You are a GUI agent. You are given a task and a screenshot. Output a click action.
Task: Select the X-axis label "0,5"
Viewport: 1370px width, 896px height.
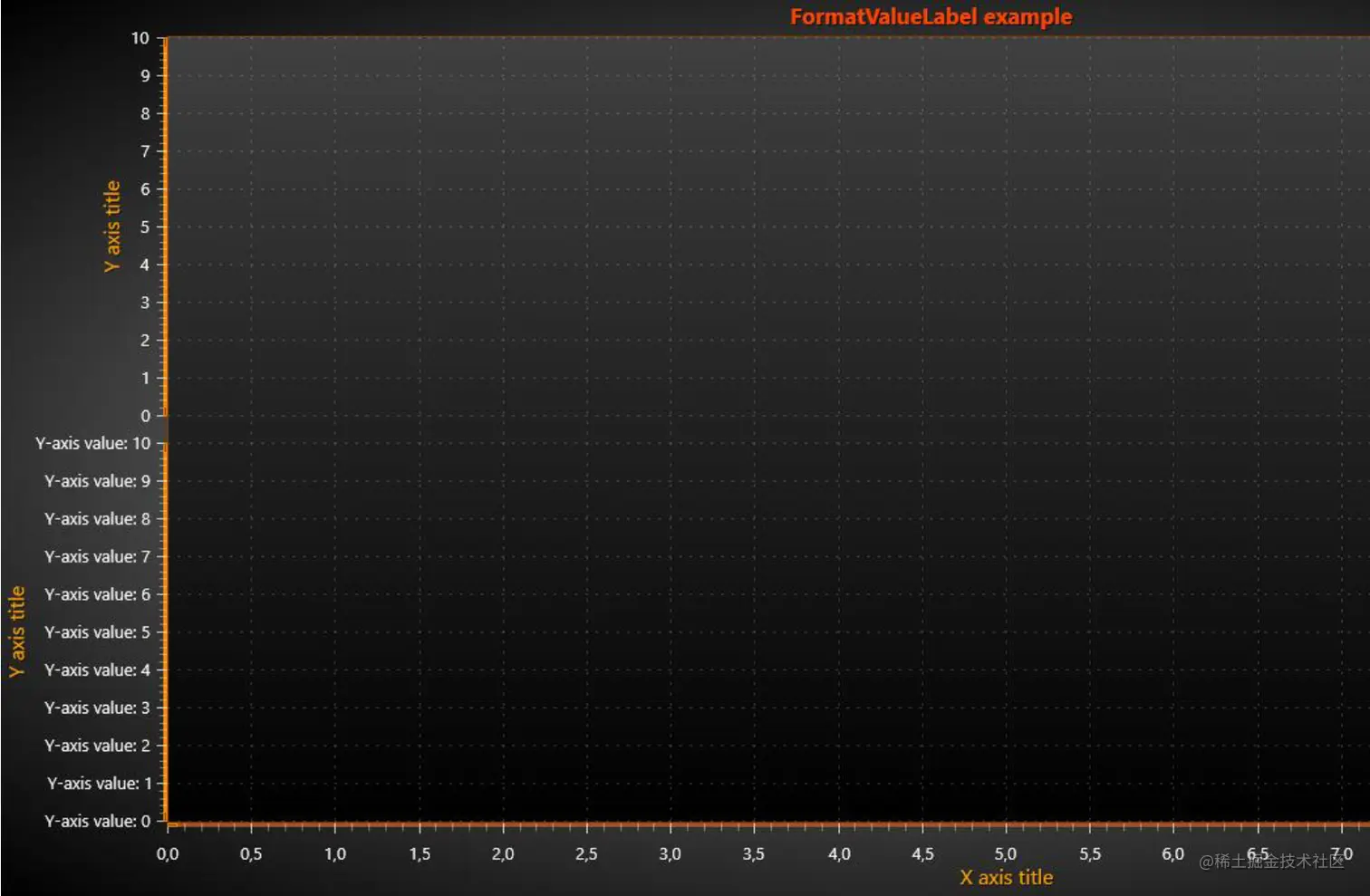[251, 854]
